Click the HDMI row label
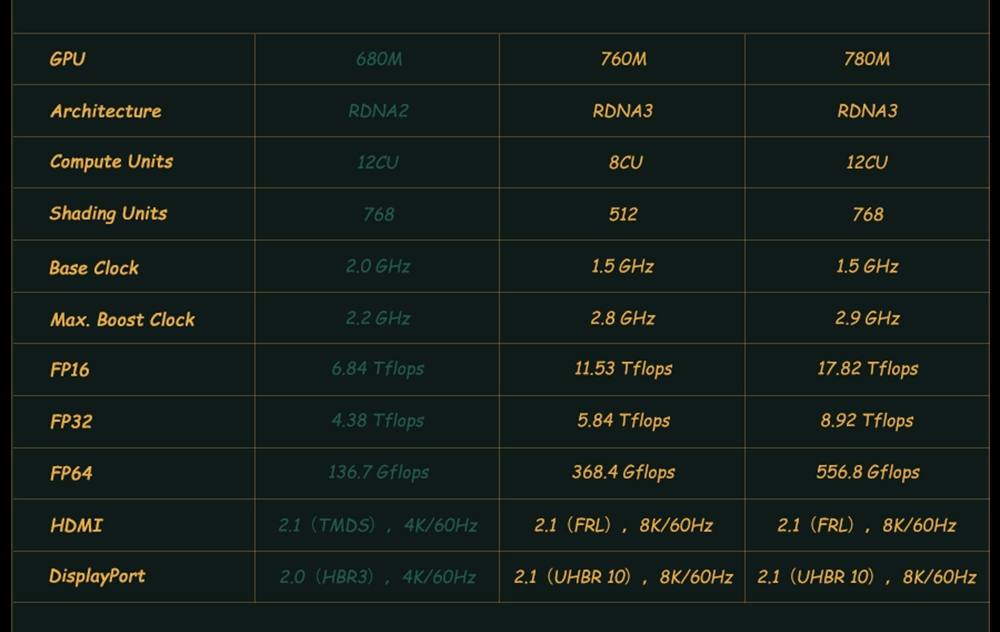 pyautogui.click(x=76, y=525)
